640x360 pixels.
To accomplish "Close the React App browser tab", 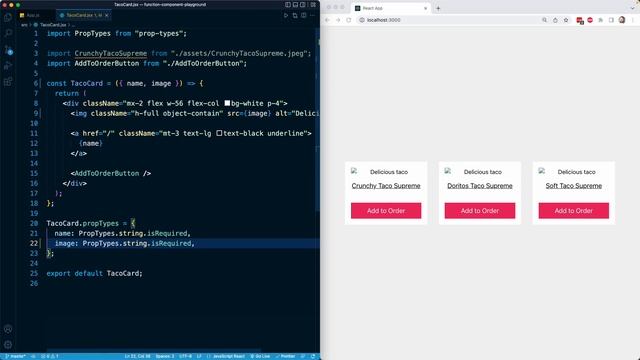I will (x=425, y=8).
